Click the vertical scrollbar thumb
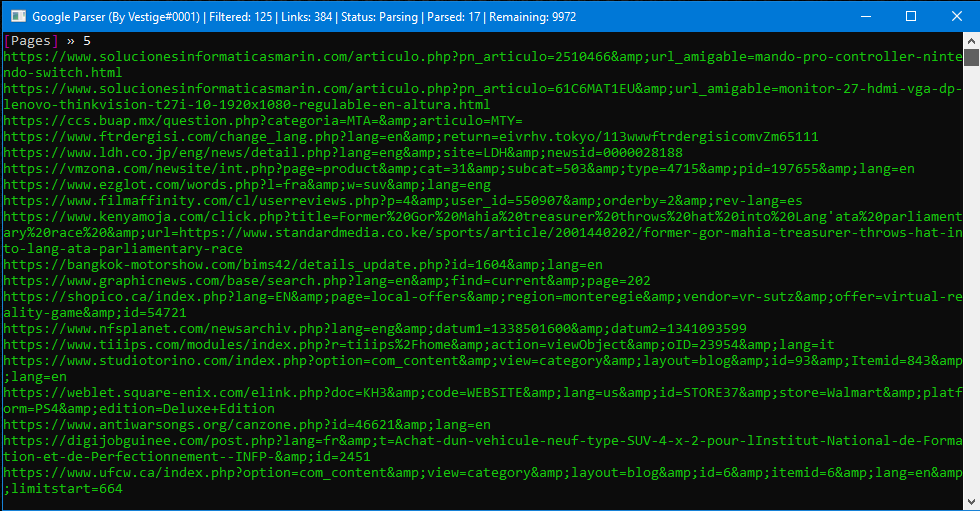The image size is (980, 511). click(971, 57)
